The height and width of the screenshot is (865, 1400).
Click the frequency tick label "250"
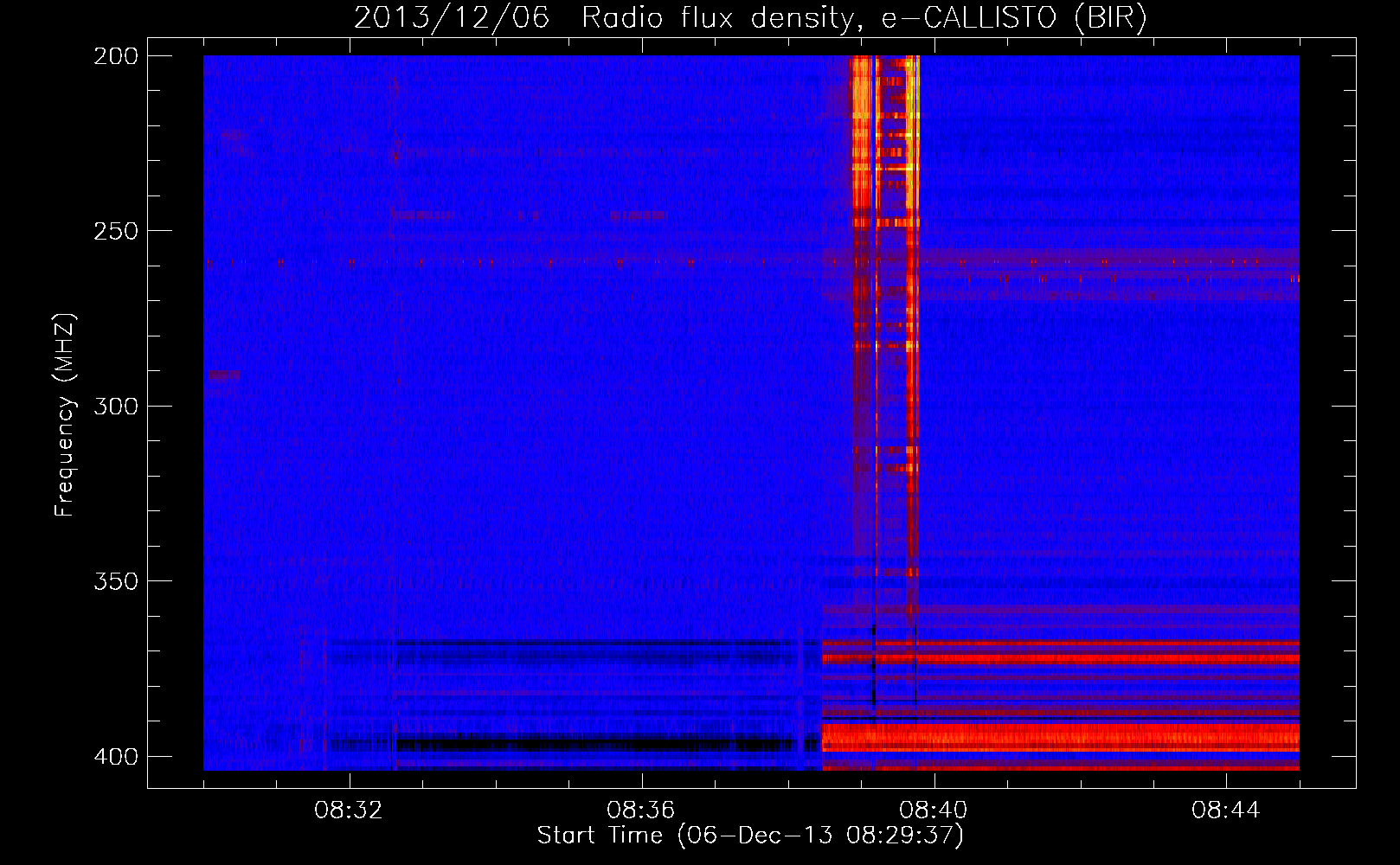coord(115,231)
